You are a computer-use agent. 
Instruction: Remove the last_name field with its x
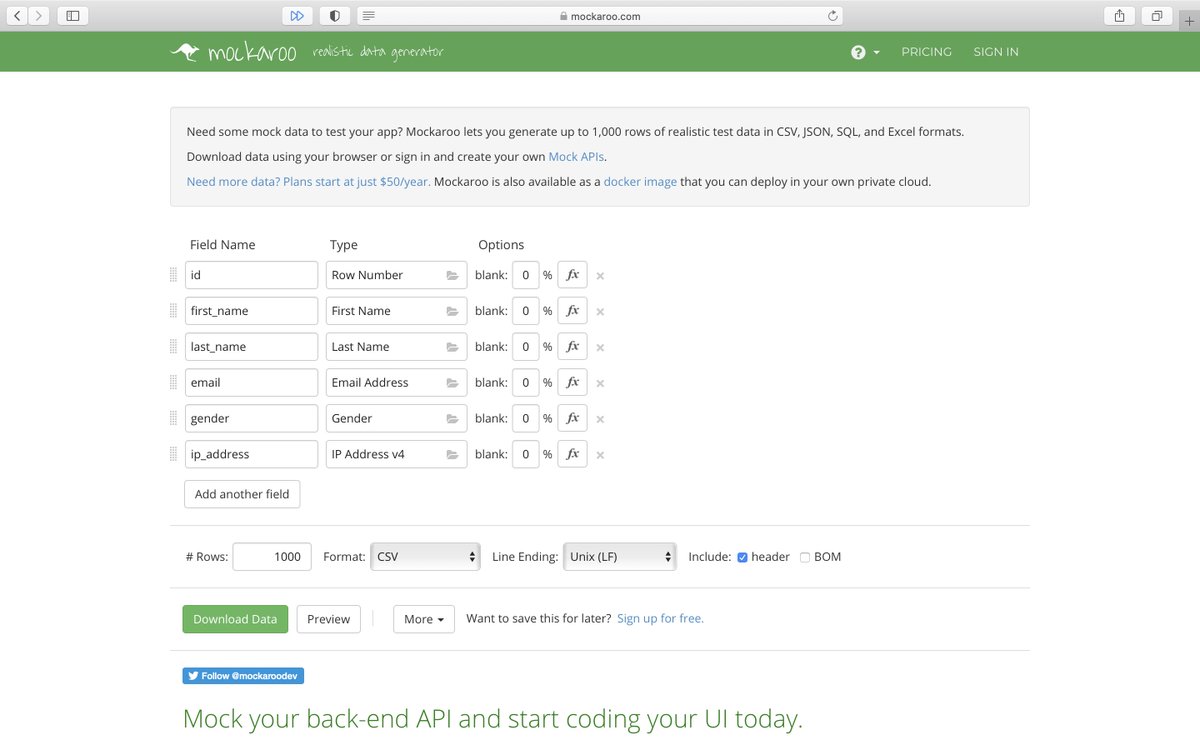[x=600, y=348]
